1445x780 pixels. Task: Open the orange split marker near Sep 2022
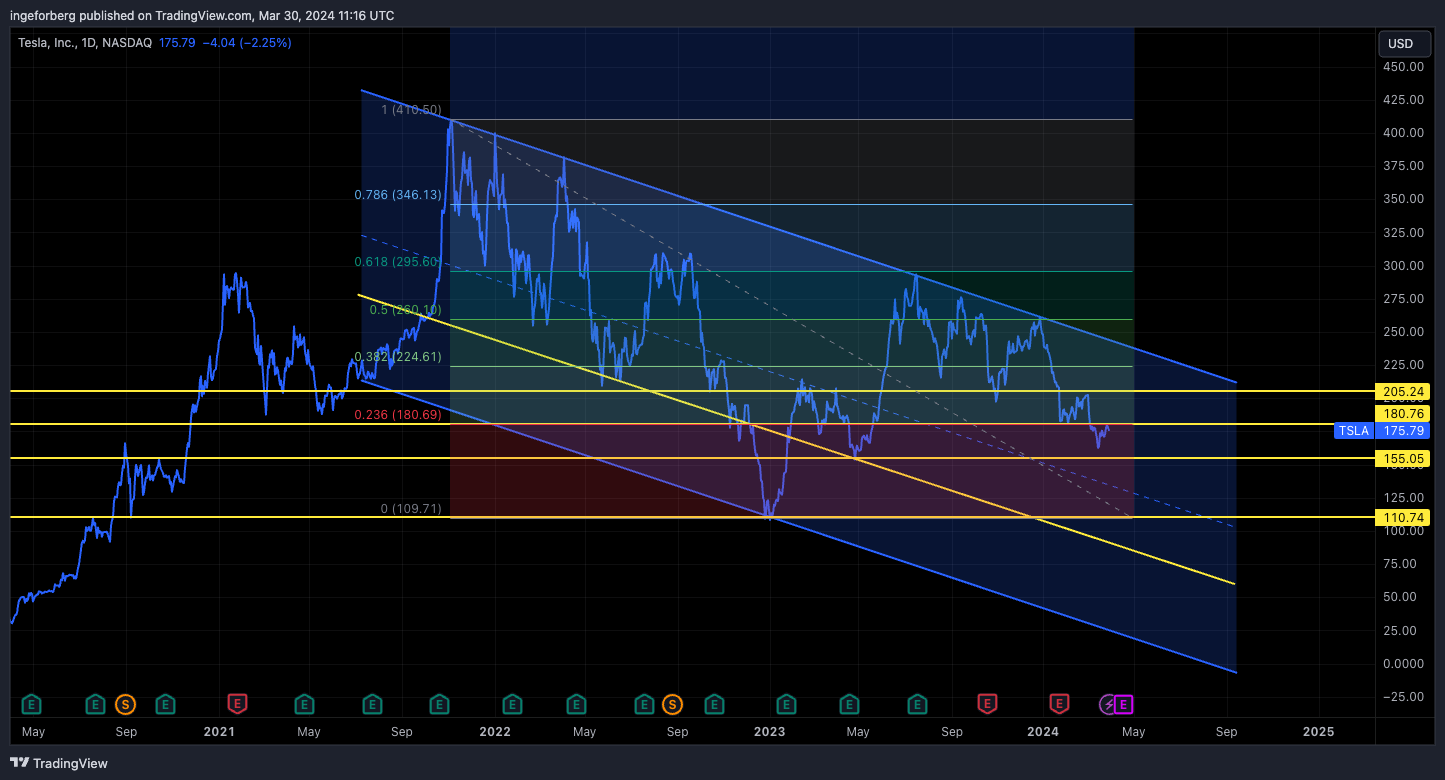point(672,704)
